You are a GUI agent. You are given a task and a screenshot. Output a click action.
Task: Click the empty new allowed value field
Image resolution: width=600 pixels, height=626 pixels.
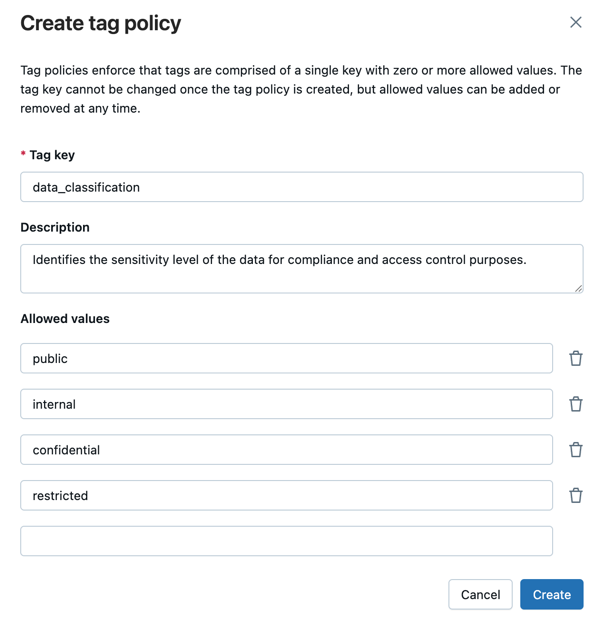(x=286, y=541)
